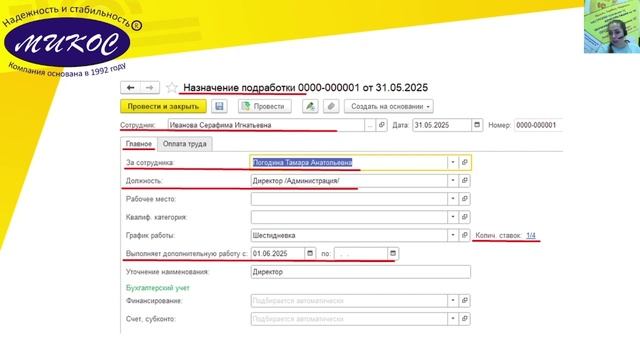
Task: Switch to the Главное tab
Action: pos(139,144)
